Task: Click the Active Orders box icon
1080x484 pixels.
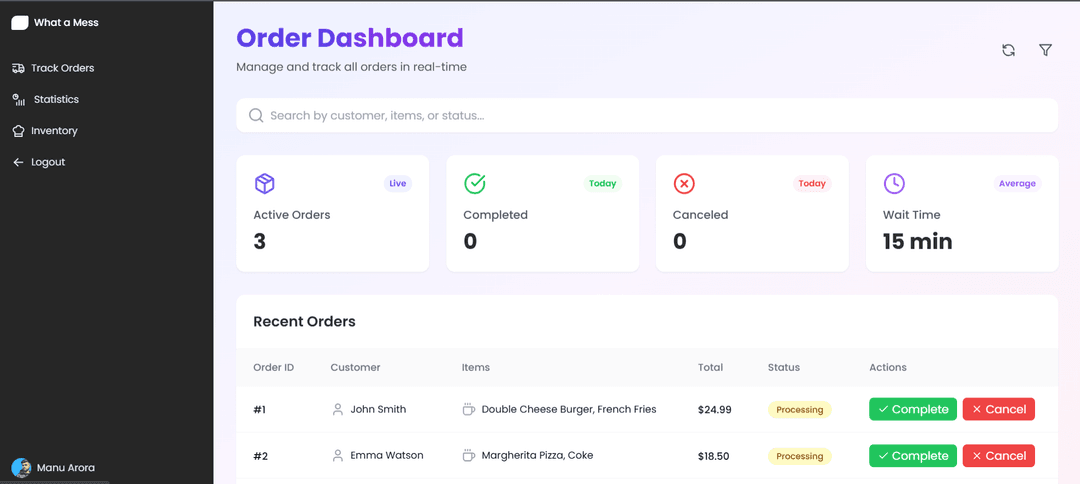Action: (x=264, y=184)
